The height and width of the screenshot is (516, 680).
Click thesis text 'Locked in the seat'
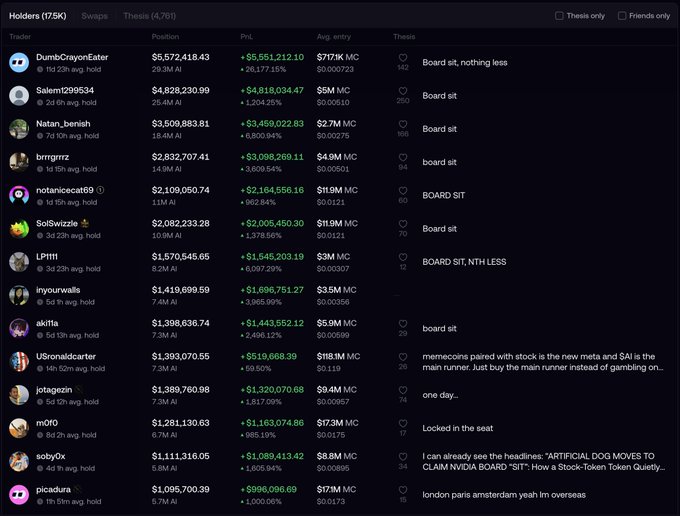pyautogui.click(x=458, y=428)
